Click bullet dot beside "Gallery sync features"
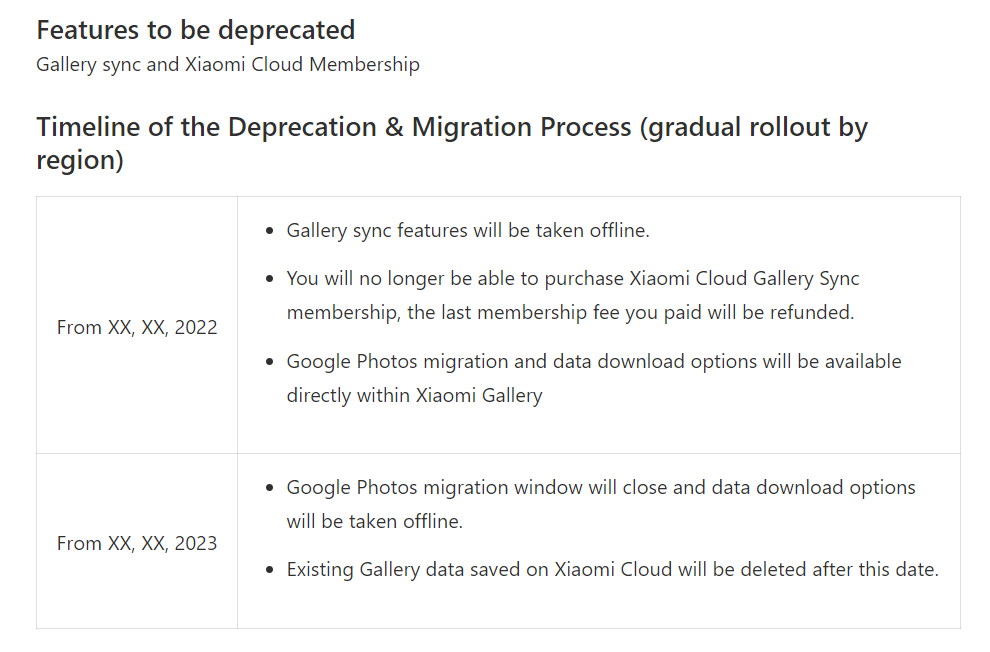This screenshot has height=652, width=990. [x=271, y=232]
